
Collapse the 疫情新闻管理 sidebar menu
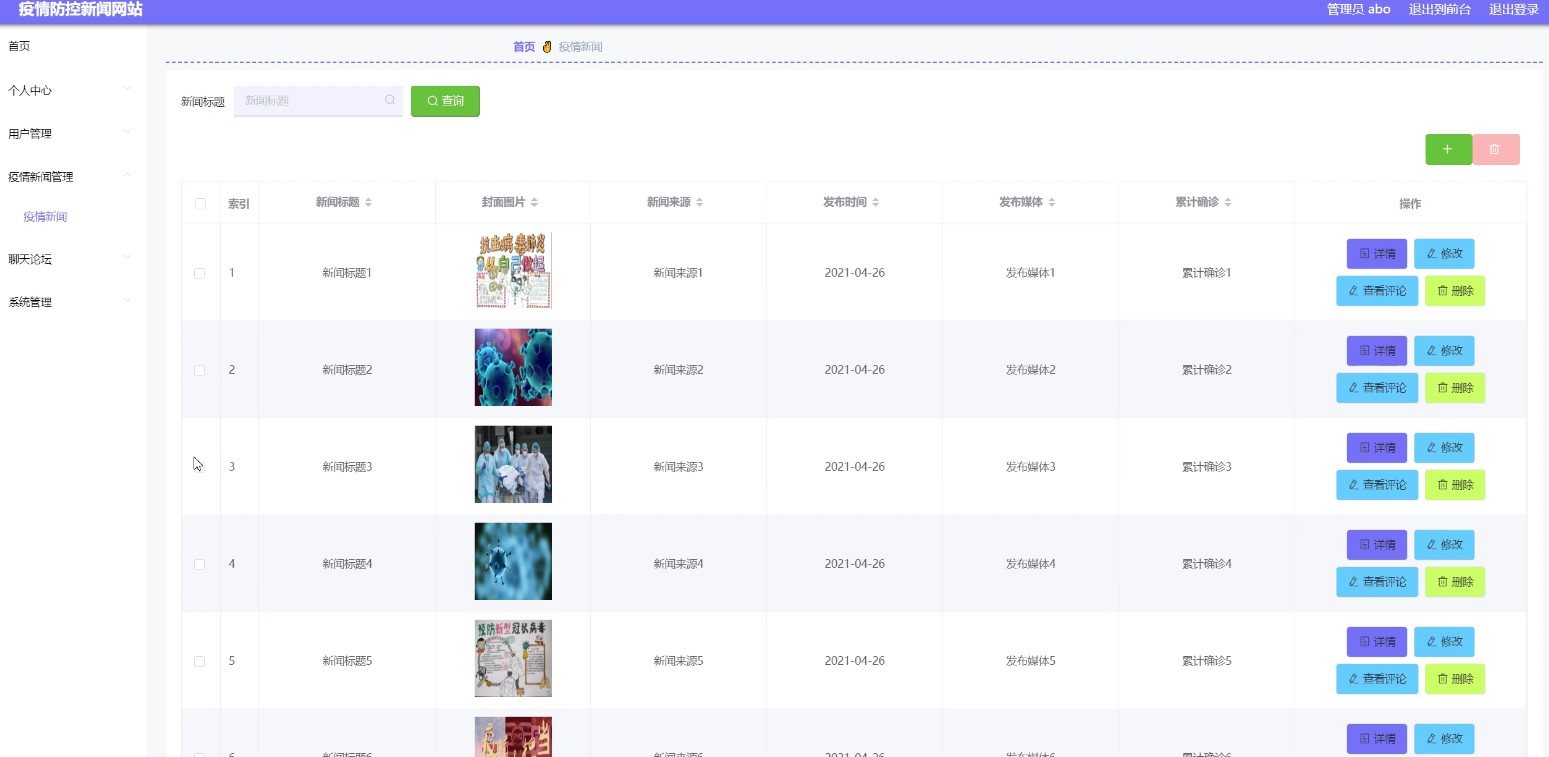[73, 176]
